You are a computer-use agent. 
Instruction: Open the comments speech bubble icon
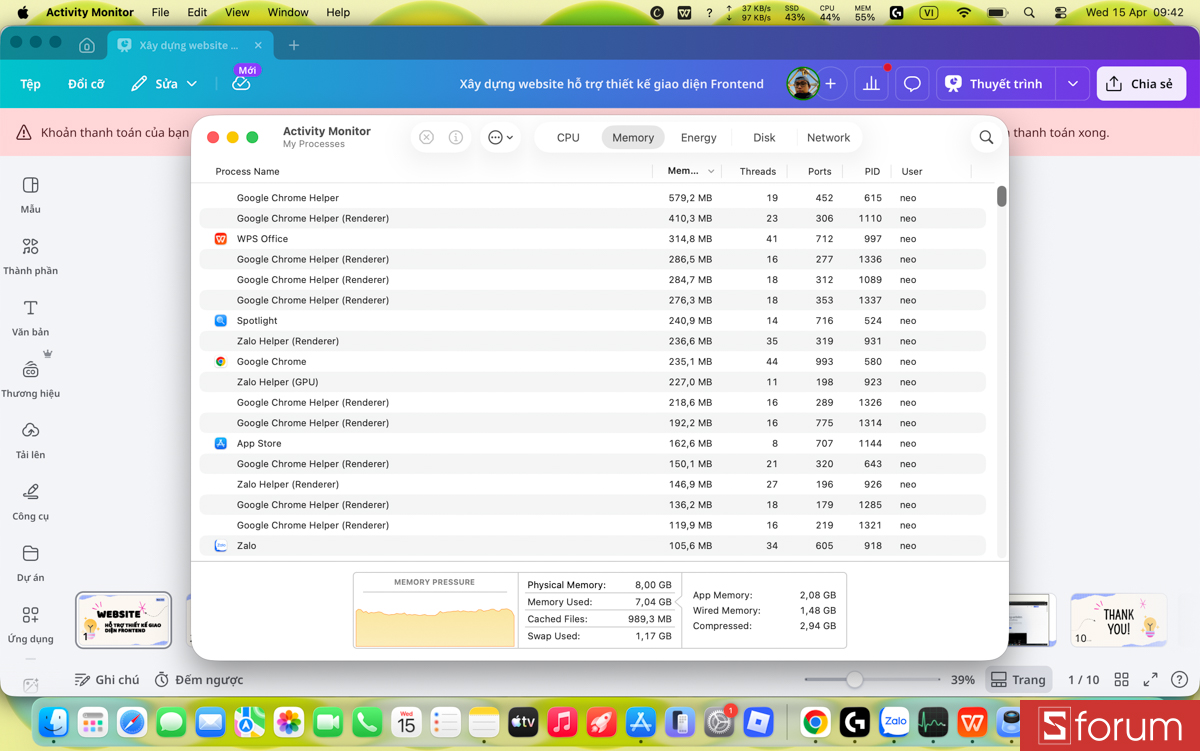[x=912, y=84]
